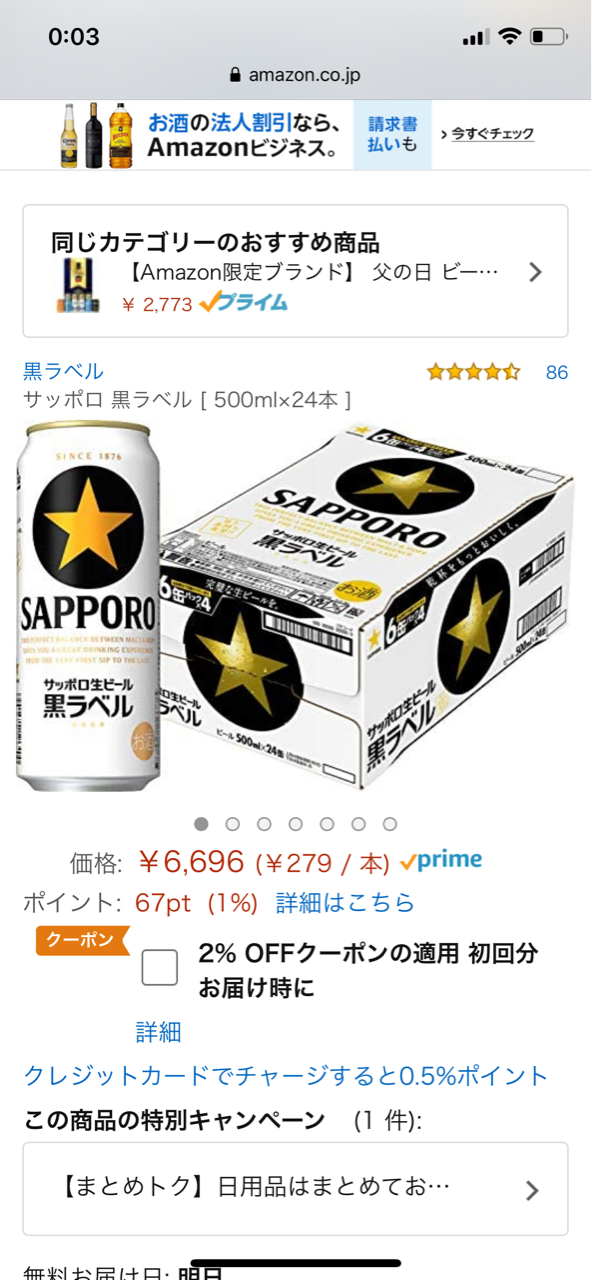Check the 2% OFF coupon checkbox
The width and height of the screenshot is (592, 1280).
tap(160, 967)
